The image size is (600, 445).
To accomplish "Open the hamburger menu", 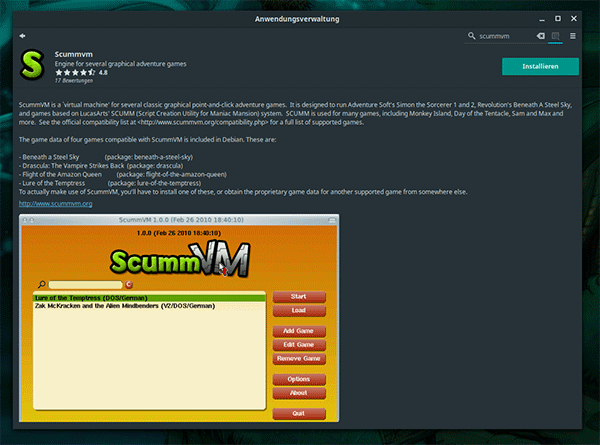I will pyautogui.click(x=573, y=36).
